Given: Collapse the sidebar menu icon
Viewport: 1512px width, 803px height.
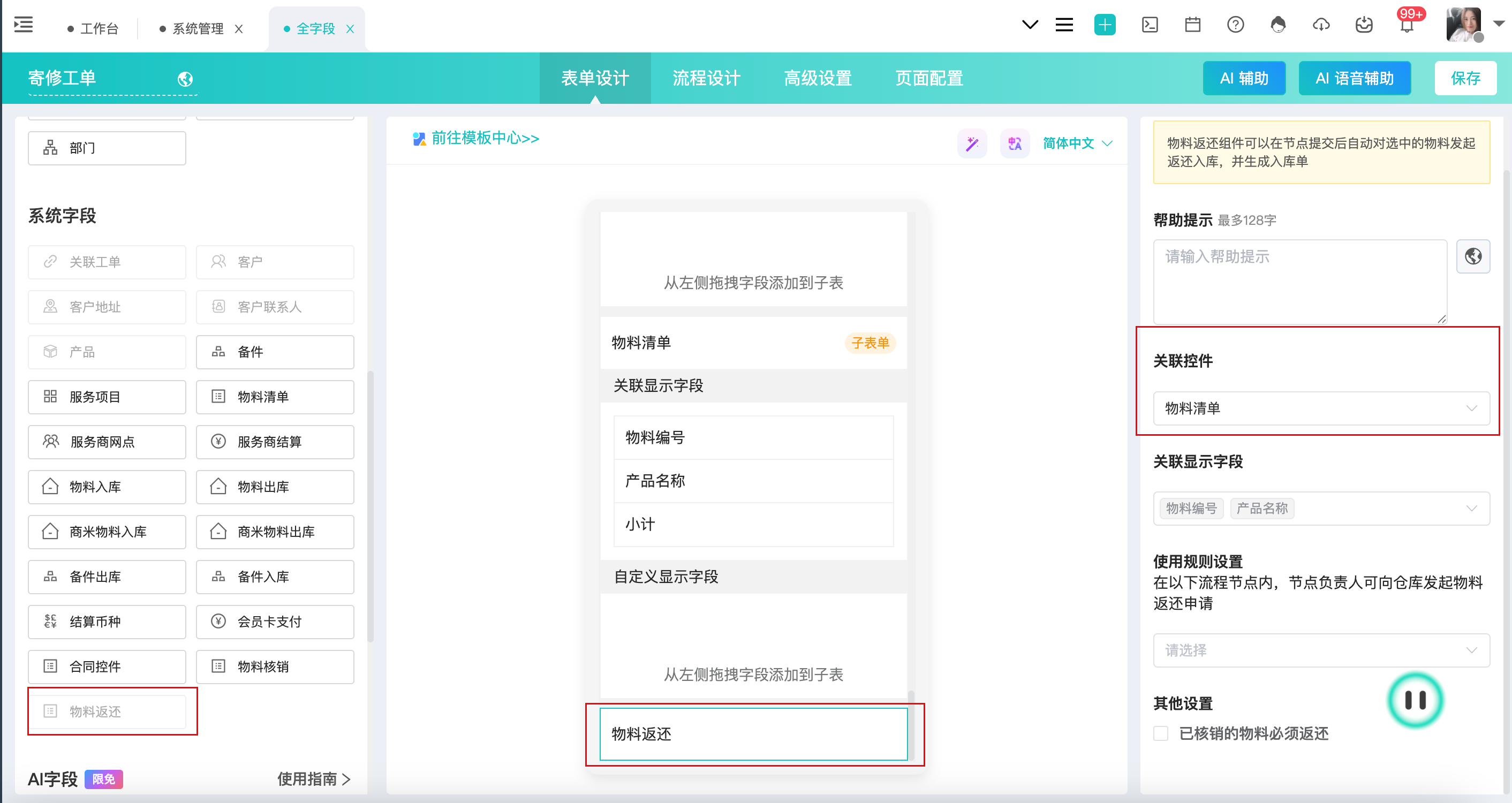Looking at the screenshot, I should point(24,25).
